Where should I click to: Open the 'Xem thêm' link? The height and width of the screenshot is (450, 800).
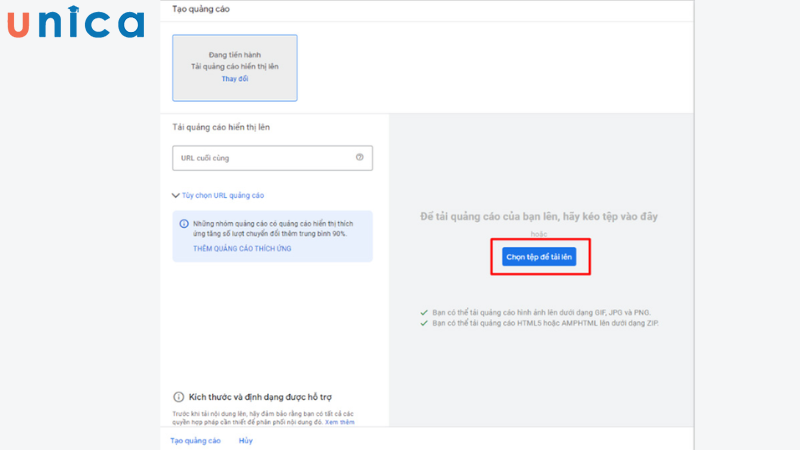(340, 422)
